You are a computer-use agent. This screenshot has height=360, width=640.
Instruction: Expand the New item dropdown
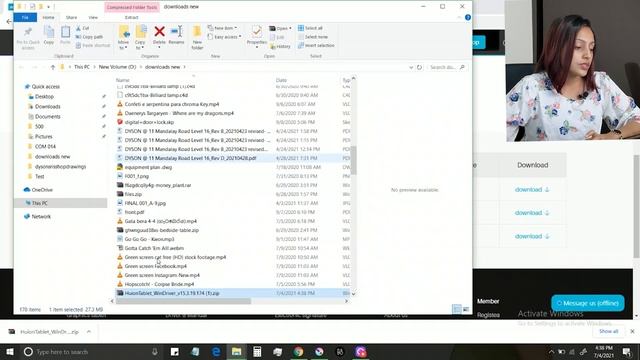coord(222,28)
